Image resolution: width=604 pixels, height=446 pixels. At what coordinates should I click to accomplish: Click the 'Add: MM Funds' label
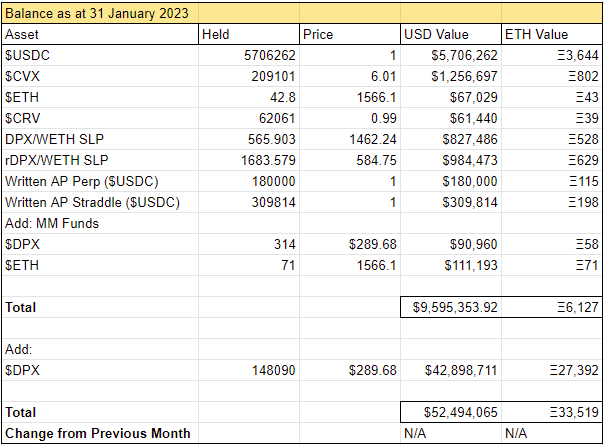(52, 223)
